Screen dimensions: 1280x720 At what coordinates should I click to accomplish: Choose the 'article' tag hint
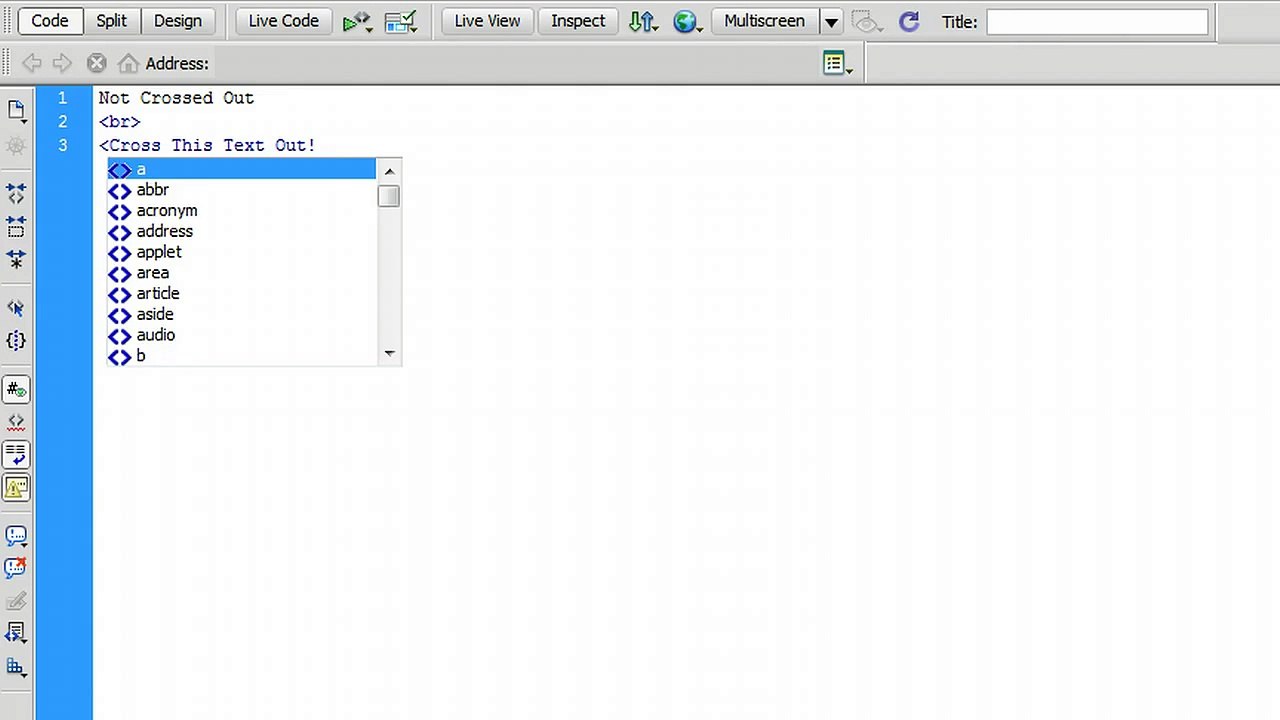241,294
